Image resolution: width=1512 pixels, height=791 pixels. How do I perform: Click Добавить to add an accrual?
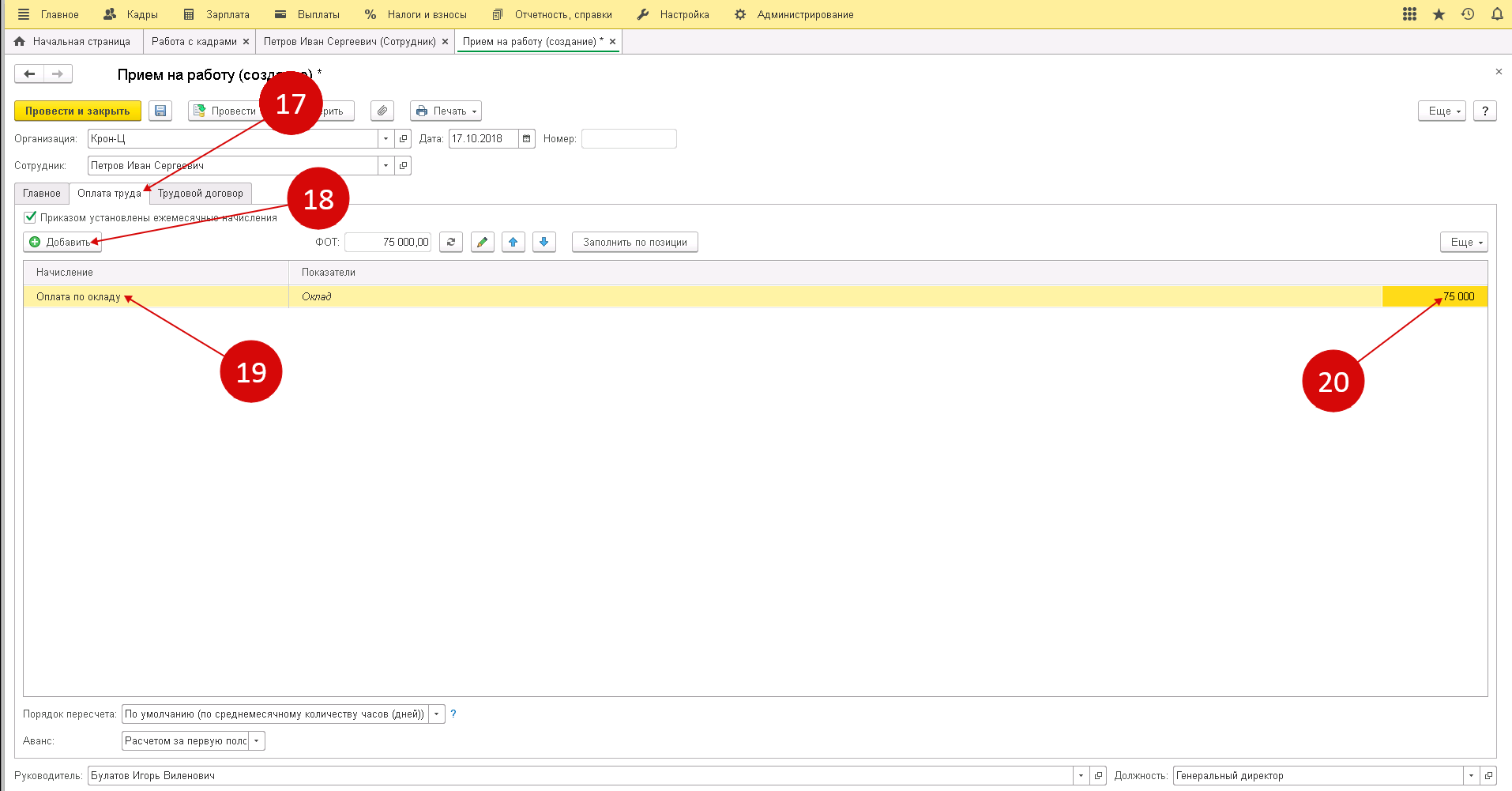(62, 243)
